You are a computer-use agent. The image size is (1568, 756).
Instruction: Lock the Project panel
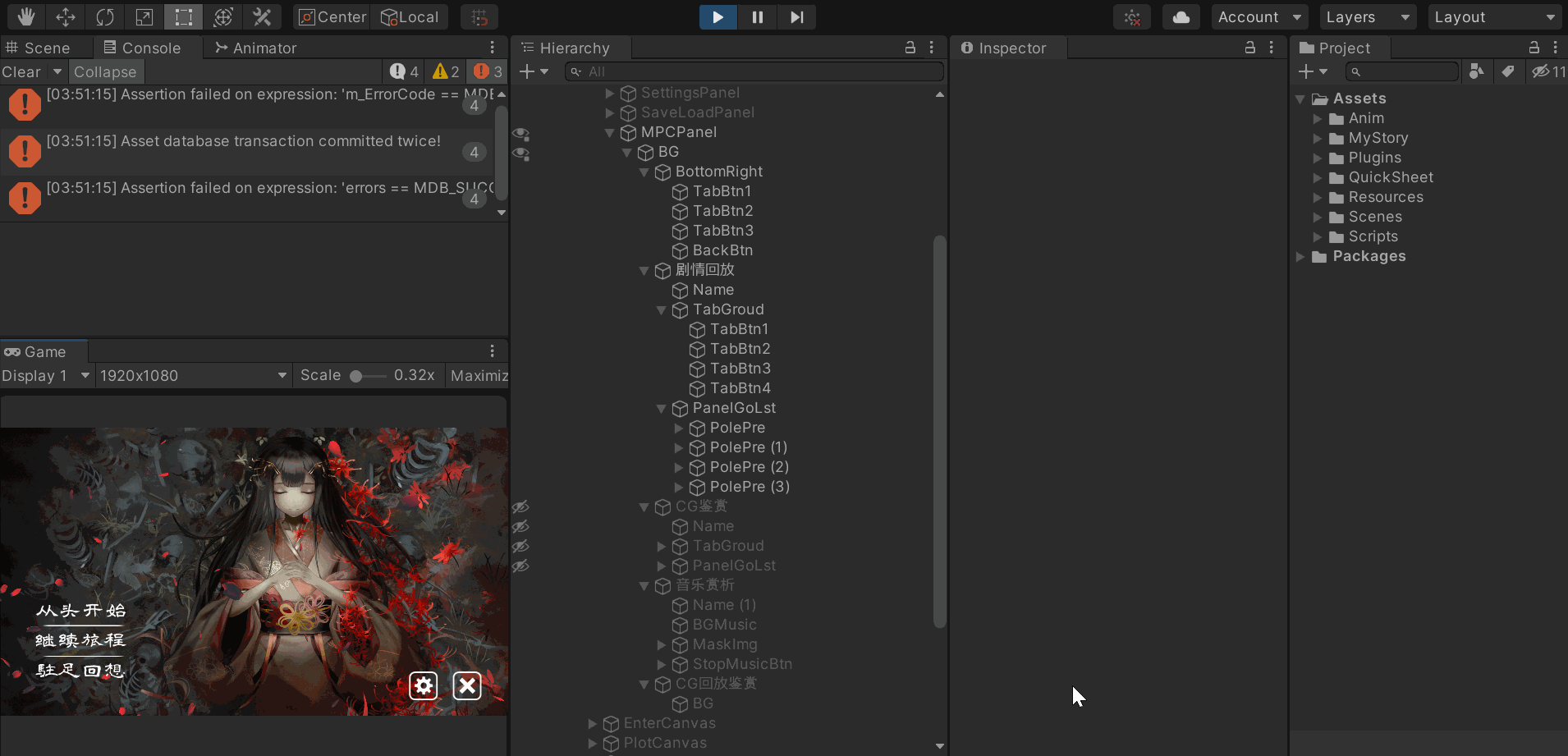tap(1534, 48)
